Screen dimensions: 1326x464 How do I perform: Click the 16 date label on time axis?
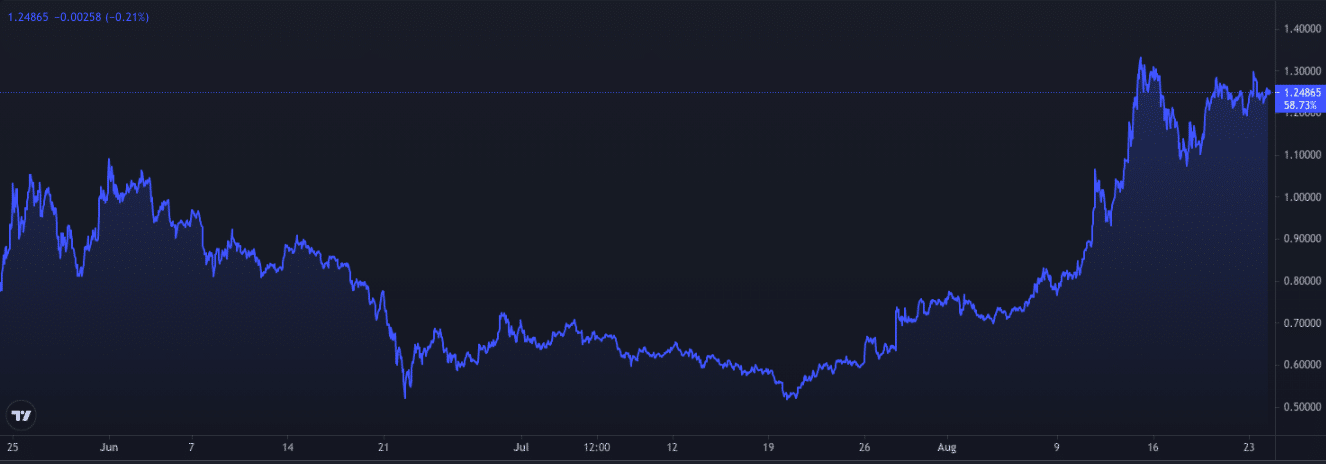(1152, 447)
